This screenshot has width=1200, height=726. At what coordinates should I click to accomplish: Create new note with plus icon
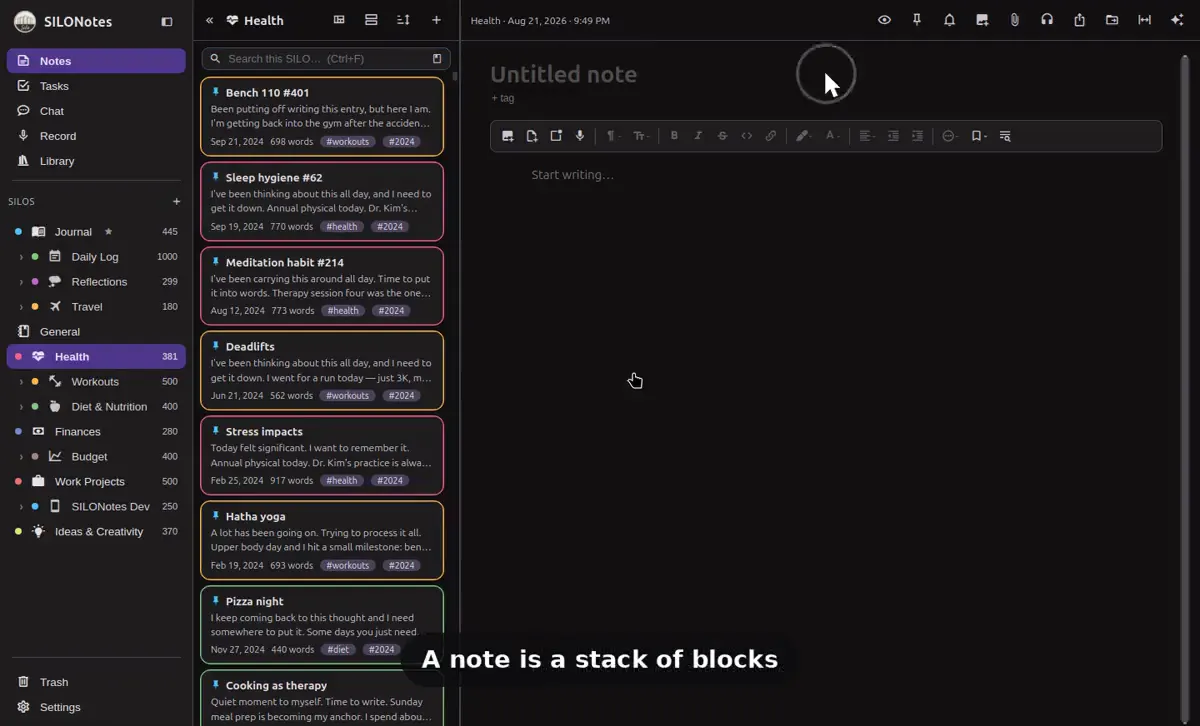[x=436, y=20]
